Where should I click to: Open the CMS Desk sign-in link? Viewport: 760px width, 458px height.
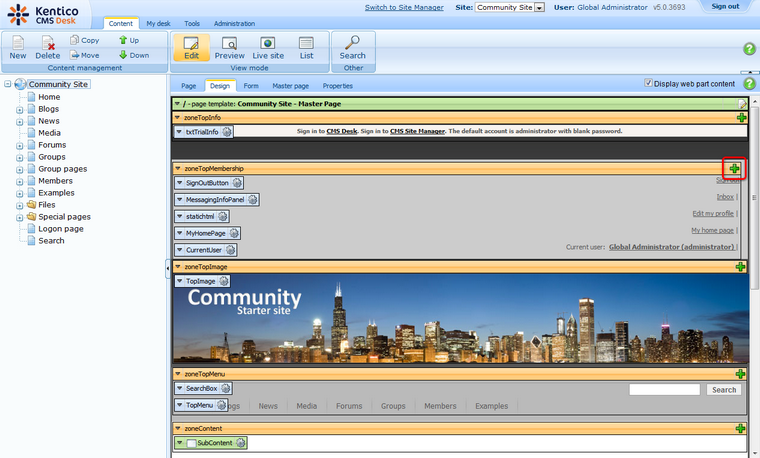[342, 131]
